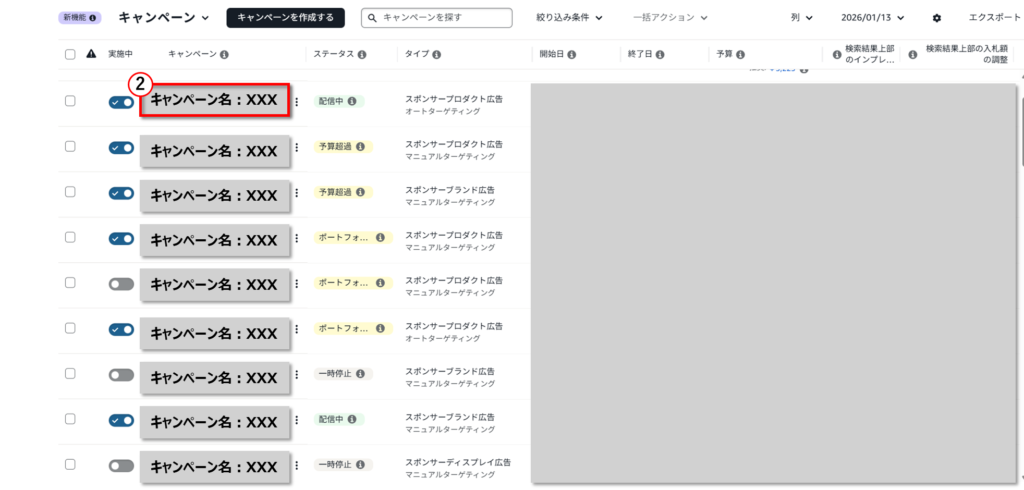This screenshot has height=490, width=1024.
Task: Show info for the キャンペーン column header
Action: [x=225, y=55]
